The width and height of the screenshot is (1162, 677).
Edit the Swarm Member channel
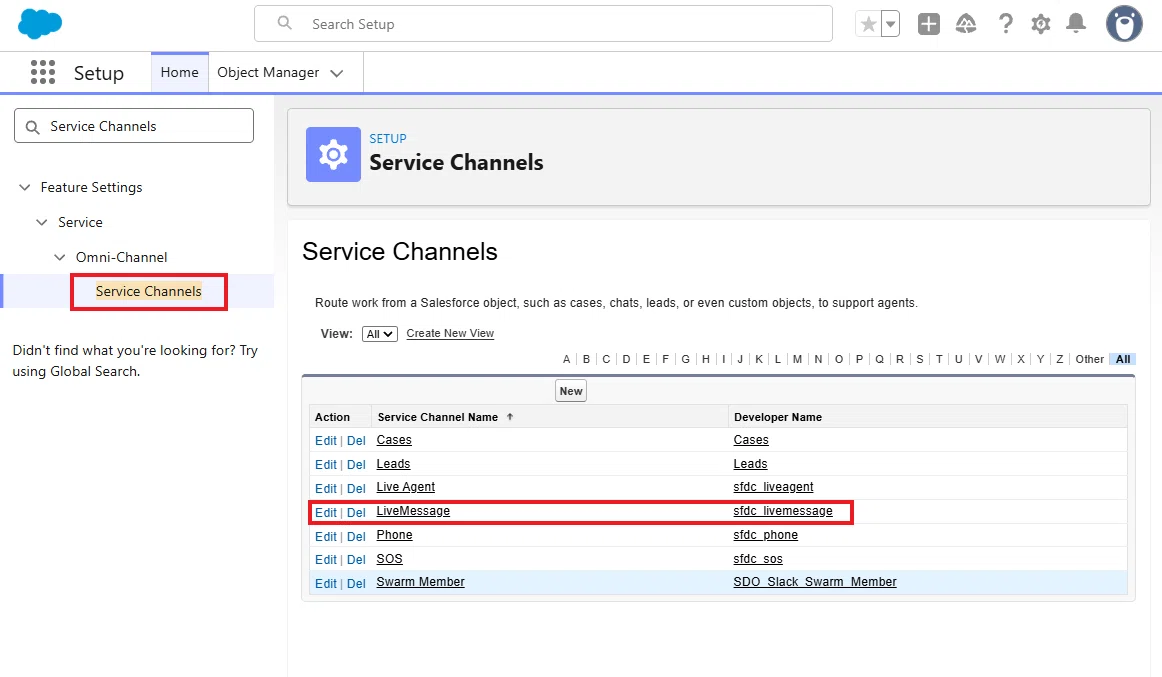click(325, 584)
